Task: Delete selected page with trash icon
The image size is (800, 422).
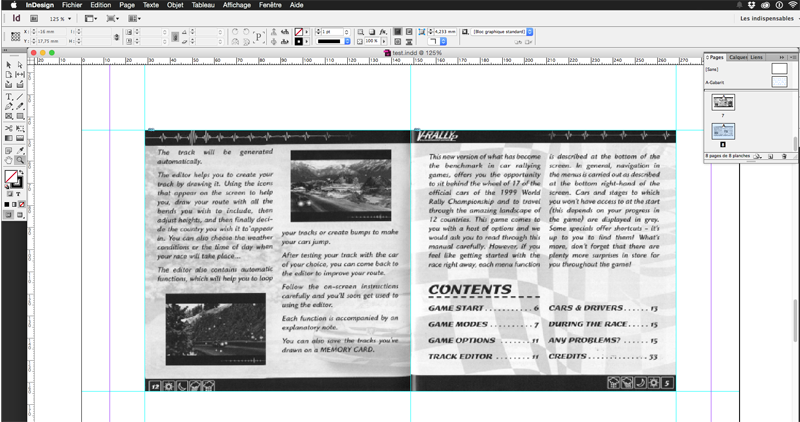Action: [x=784, y=156]
